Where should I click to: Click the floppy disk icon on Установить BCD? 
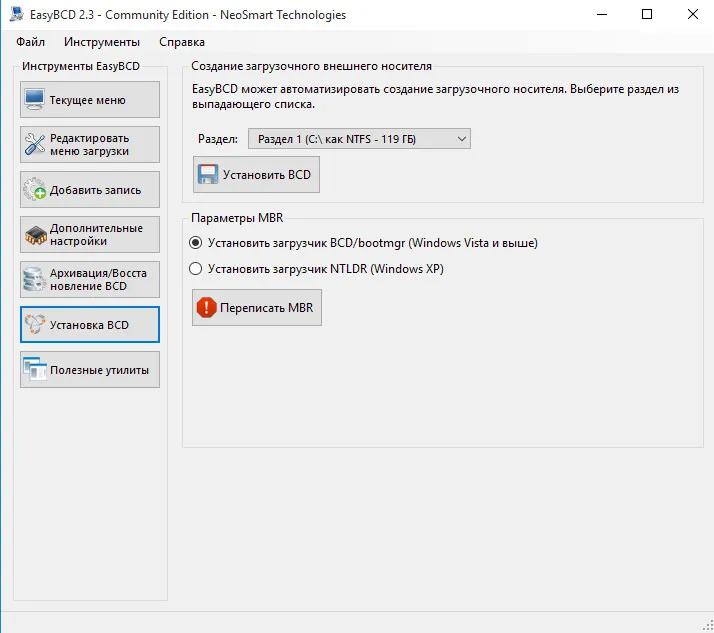tap(208, 174)
